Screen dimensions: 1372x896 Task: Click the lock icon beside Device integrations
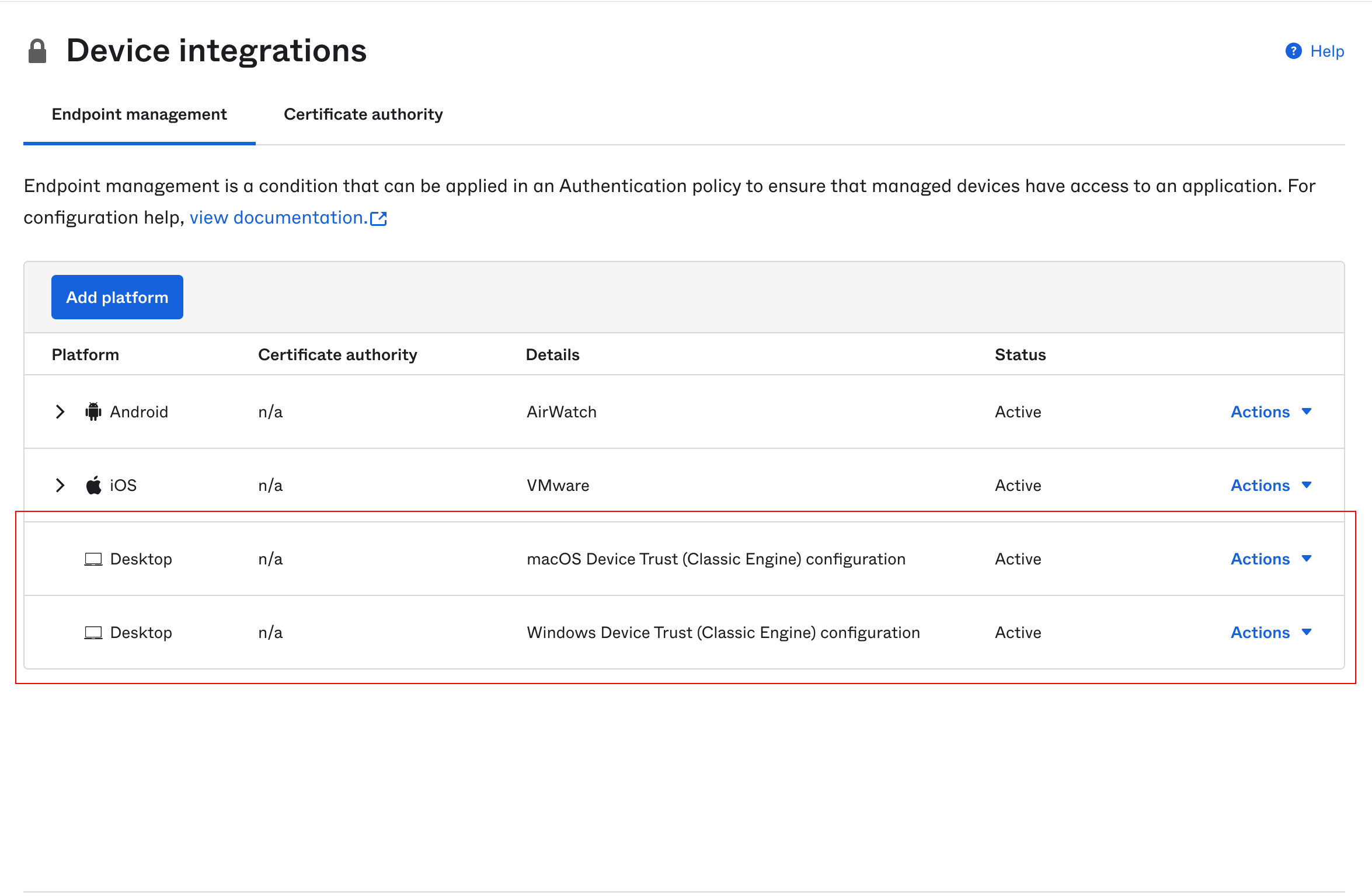[37, 51]
